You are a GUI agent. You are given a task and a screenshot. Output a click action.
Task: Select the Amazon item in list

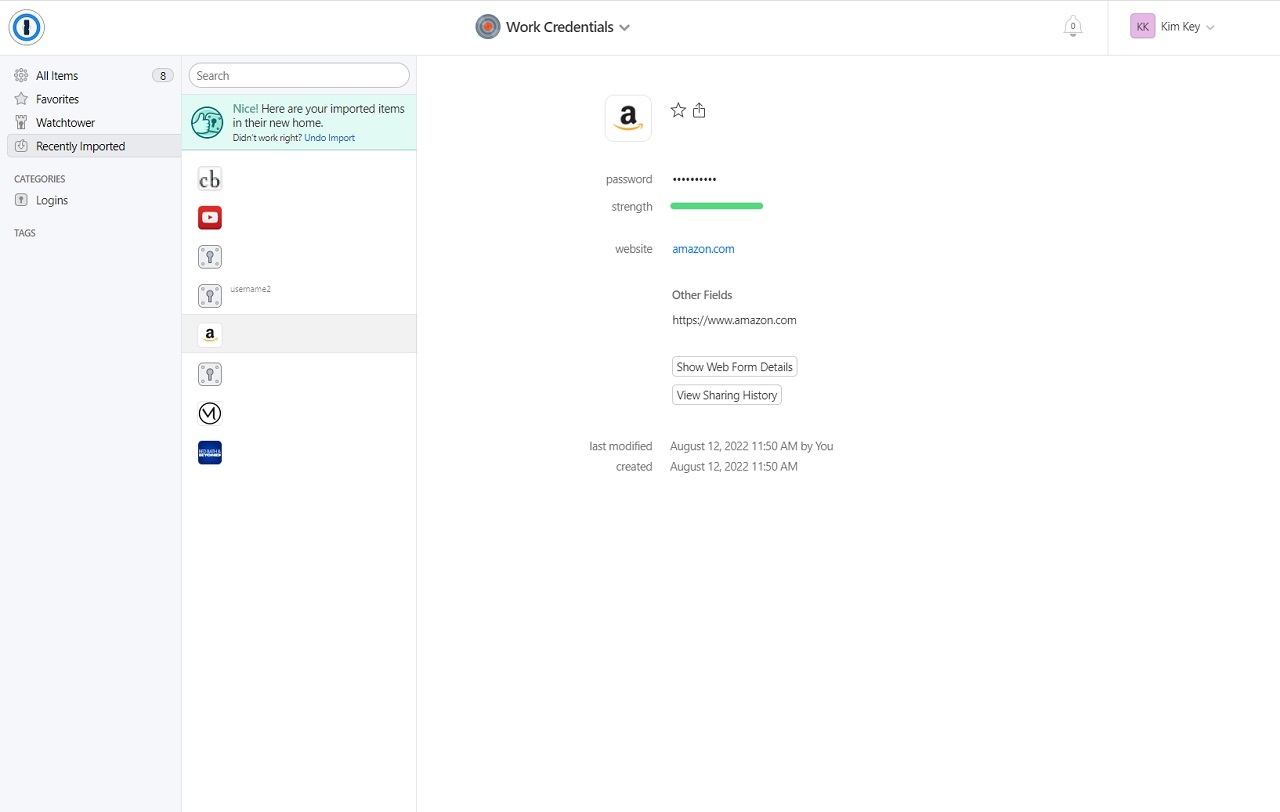[299, 334]
